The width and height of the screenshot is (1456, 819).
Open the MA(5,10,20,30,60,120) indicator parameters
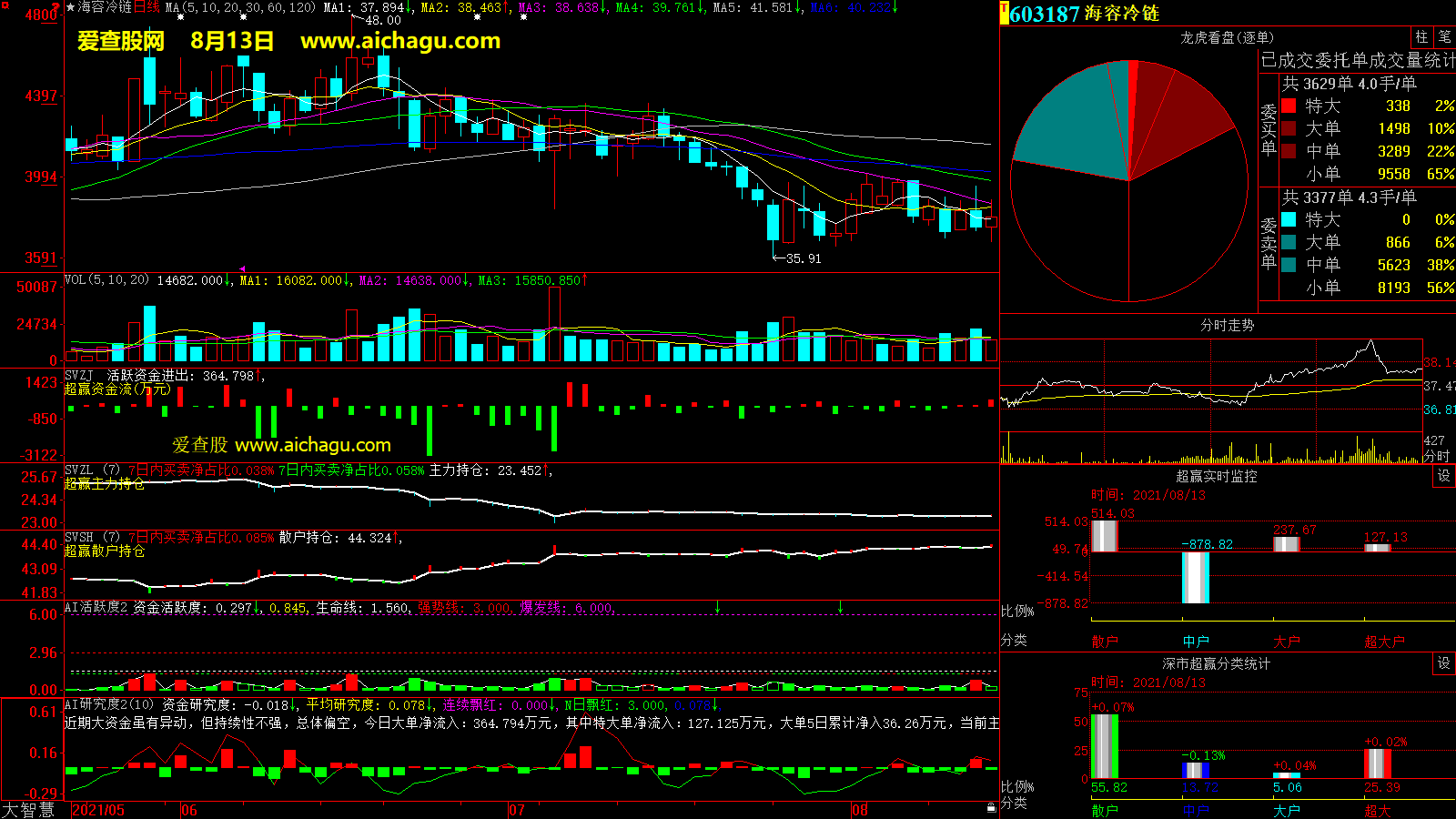[241, 7]
